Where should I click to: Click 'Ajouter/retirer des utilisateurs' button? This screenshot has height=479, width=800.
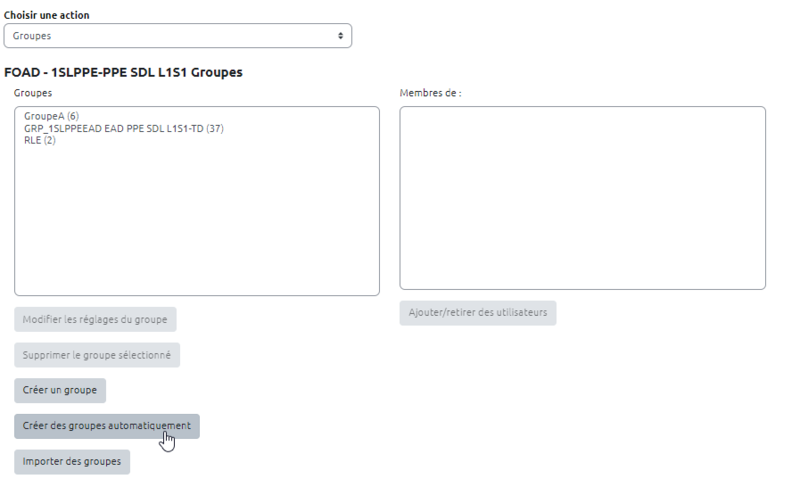click(x=478, y=313)
